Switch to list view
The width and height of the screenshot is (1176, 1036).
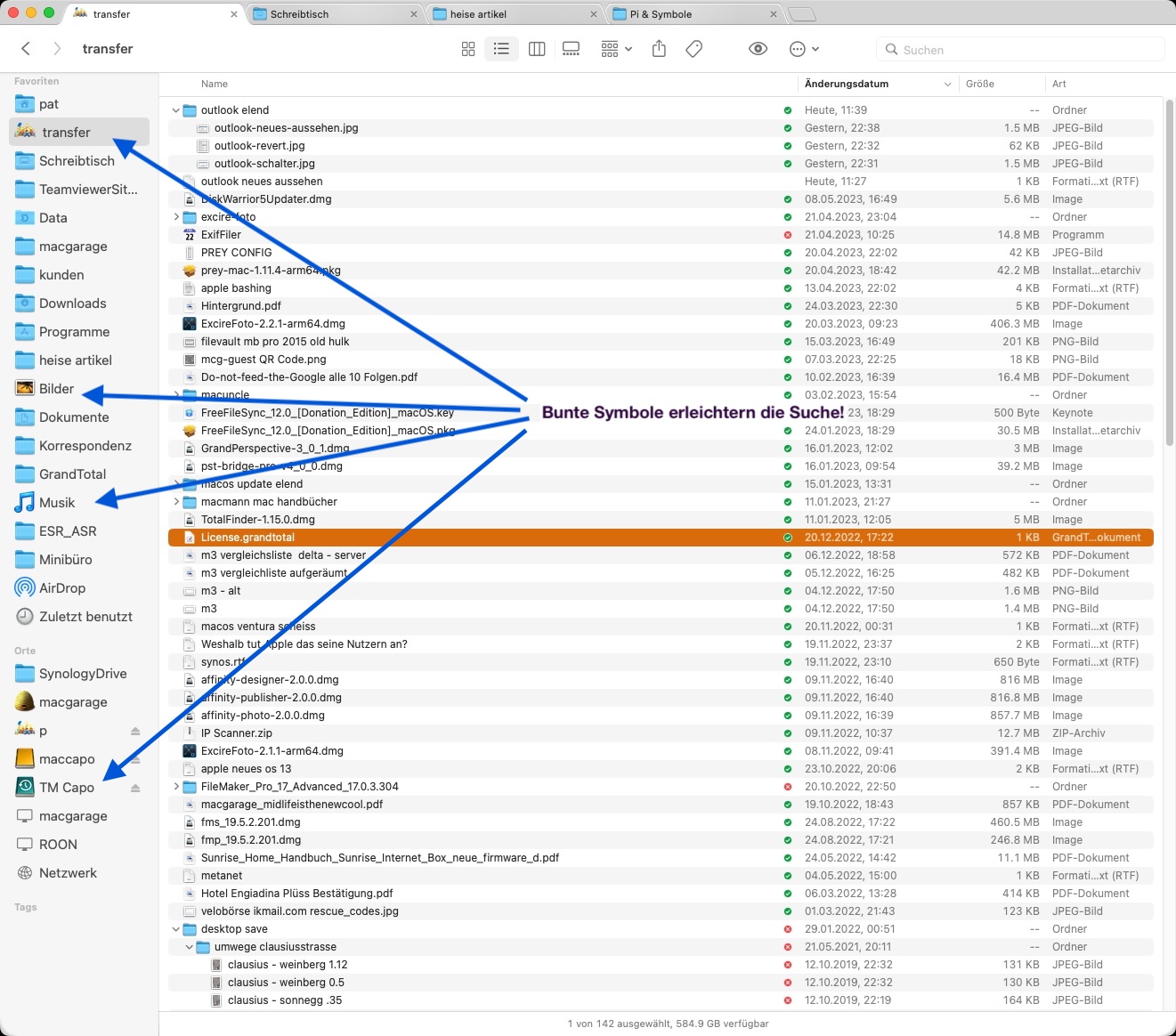click(502, 49)
